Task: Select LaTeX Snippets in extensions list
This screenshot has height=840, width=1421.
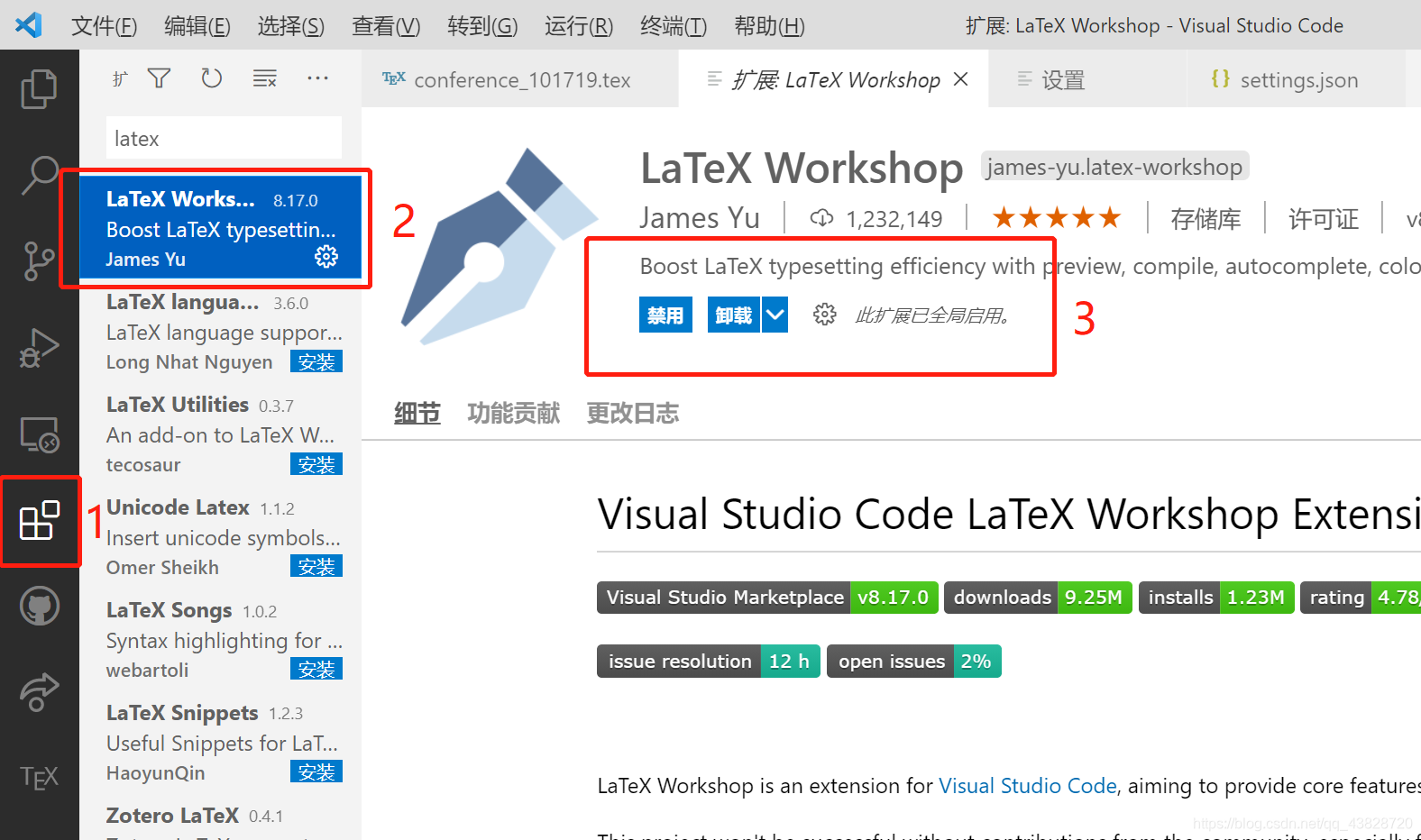Action: pos(220,741)
